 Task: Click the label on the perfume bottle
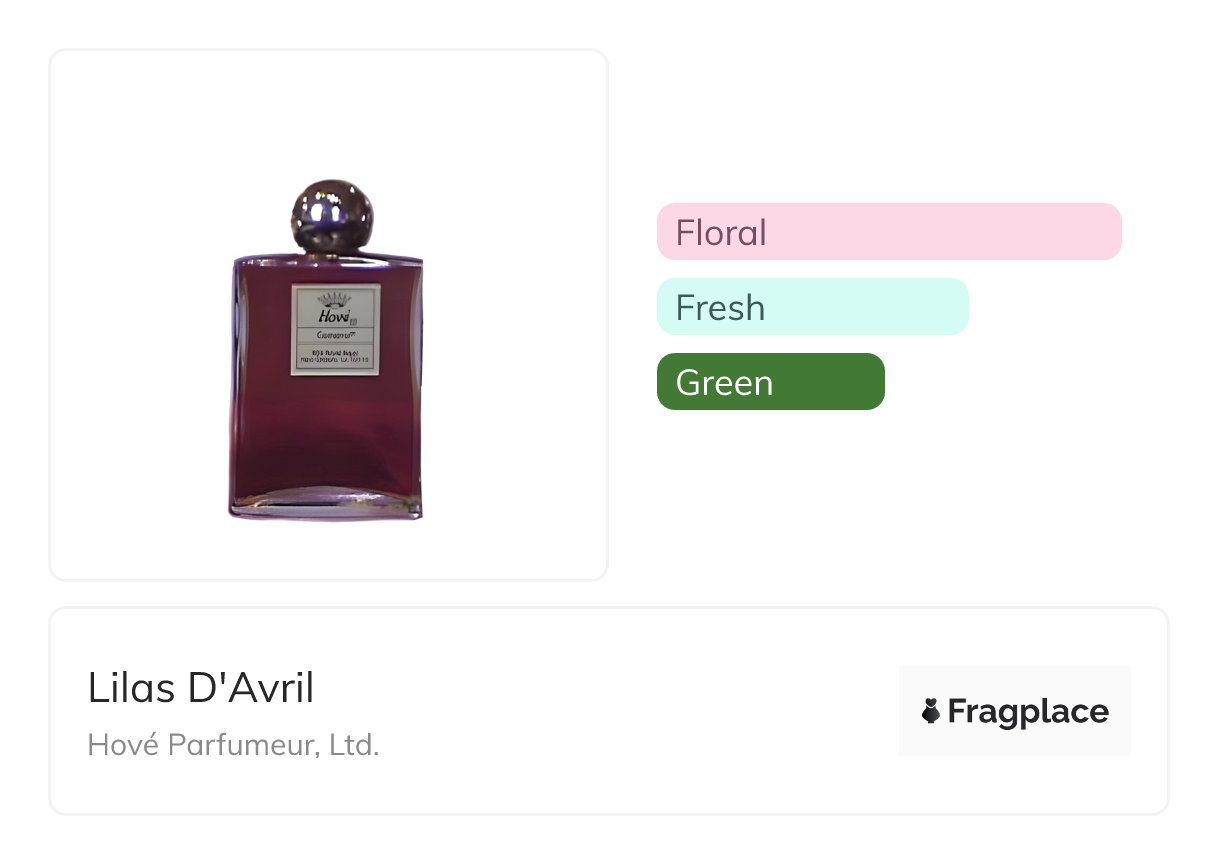tap(336, 330)
